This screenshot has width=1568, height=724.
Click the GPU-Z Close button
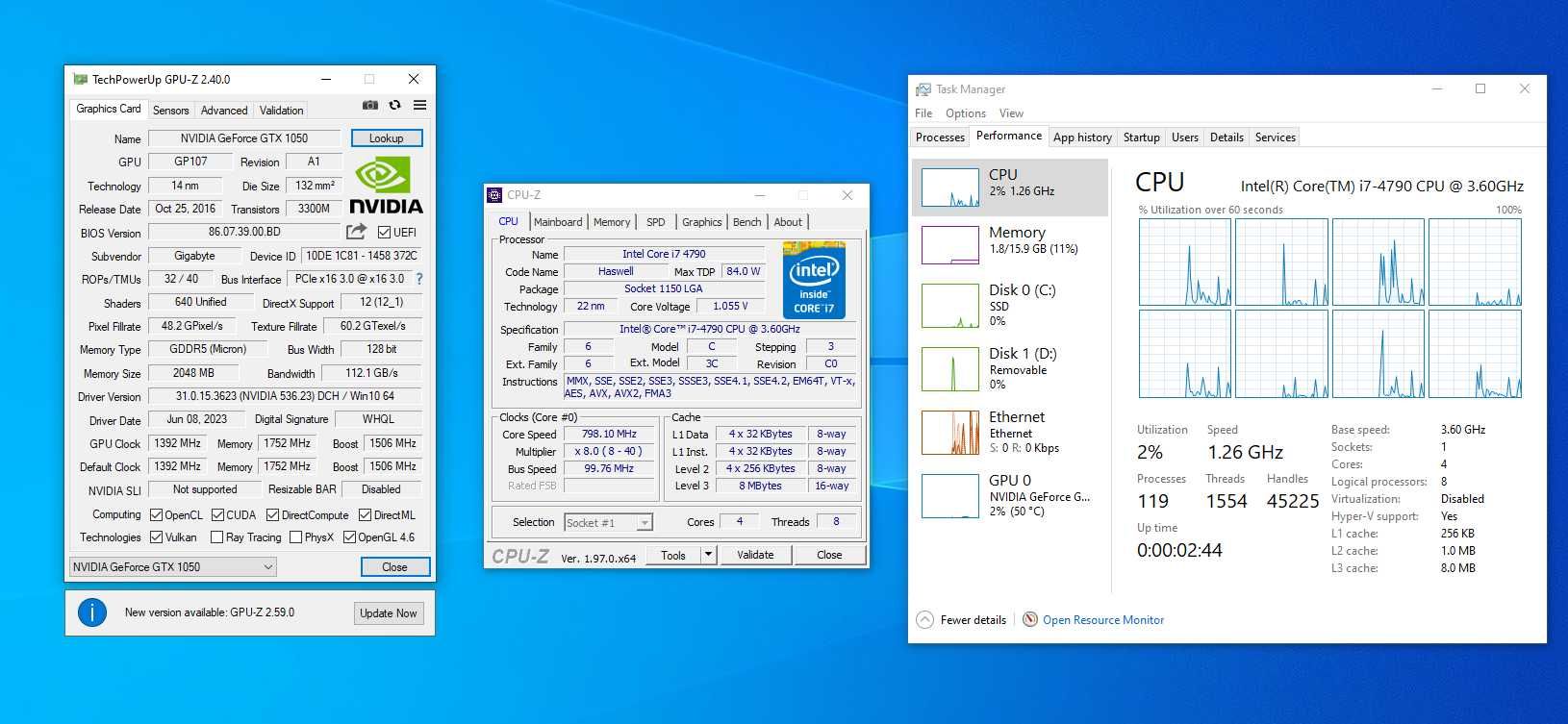(x=395, y=566)
